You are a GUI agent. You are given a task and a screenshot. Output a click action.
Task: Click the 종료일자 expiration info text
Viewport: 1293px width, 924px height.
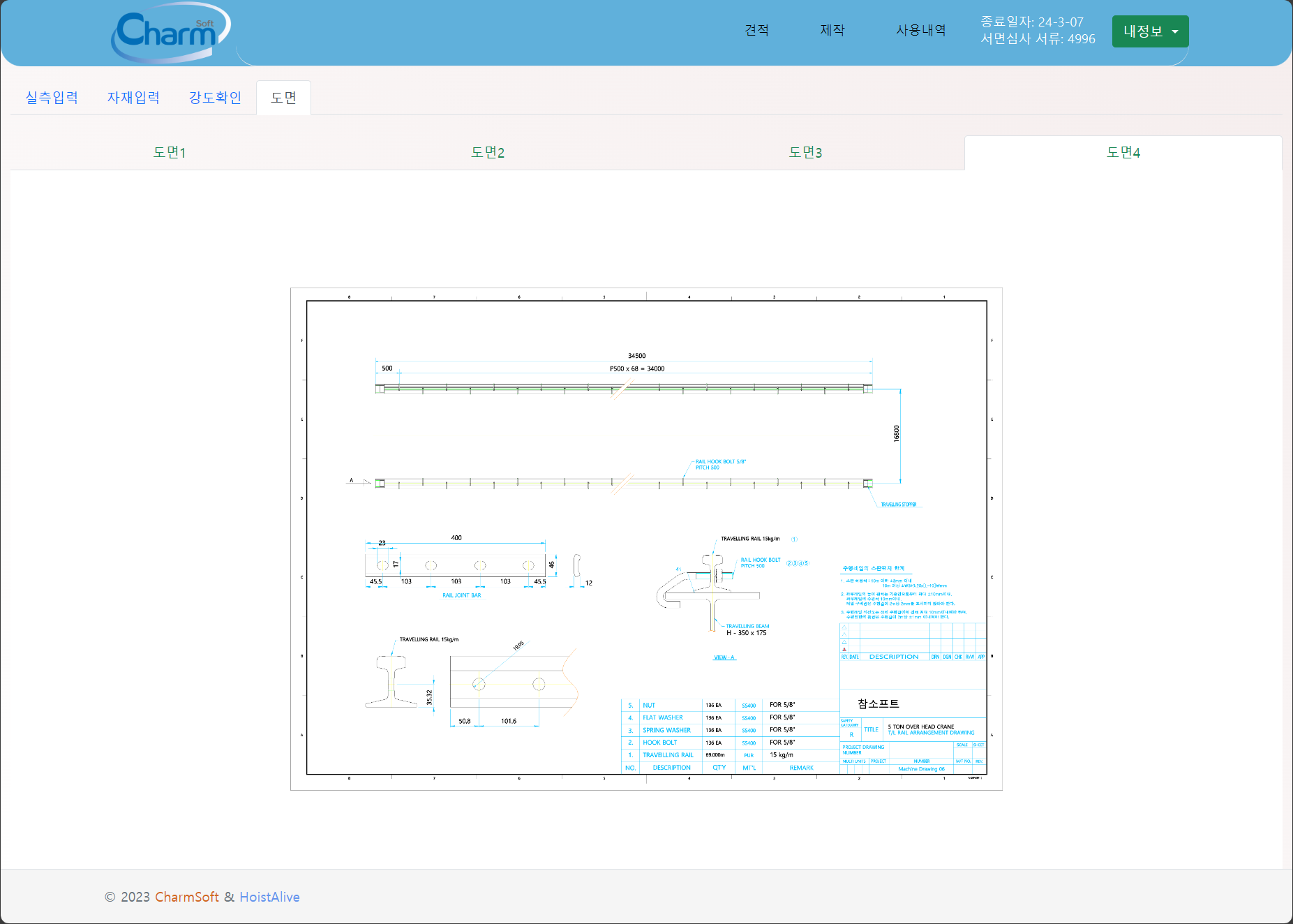(1031, 22)
